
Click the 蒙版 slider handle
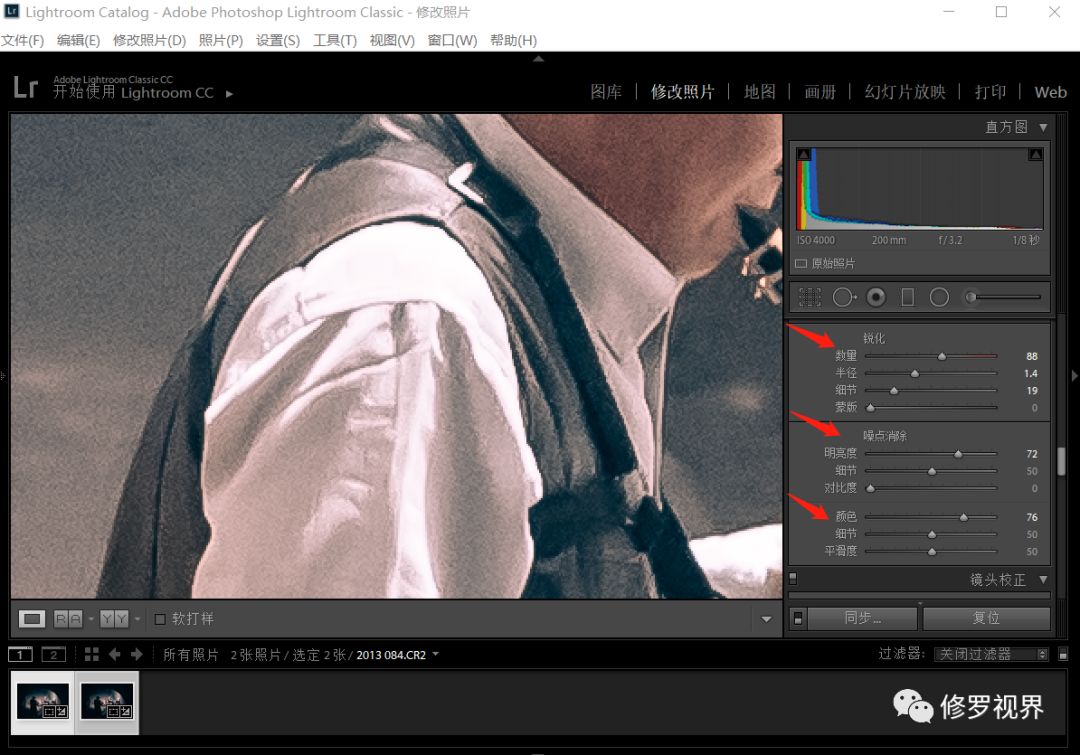click(871, 408)
